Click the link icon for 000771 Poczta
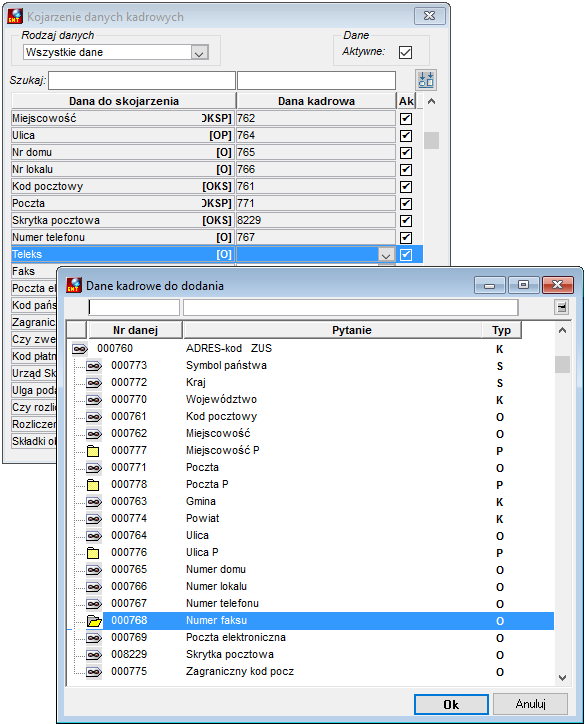 [x=94, y=468]
